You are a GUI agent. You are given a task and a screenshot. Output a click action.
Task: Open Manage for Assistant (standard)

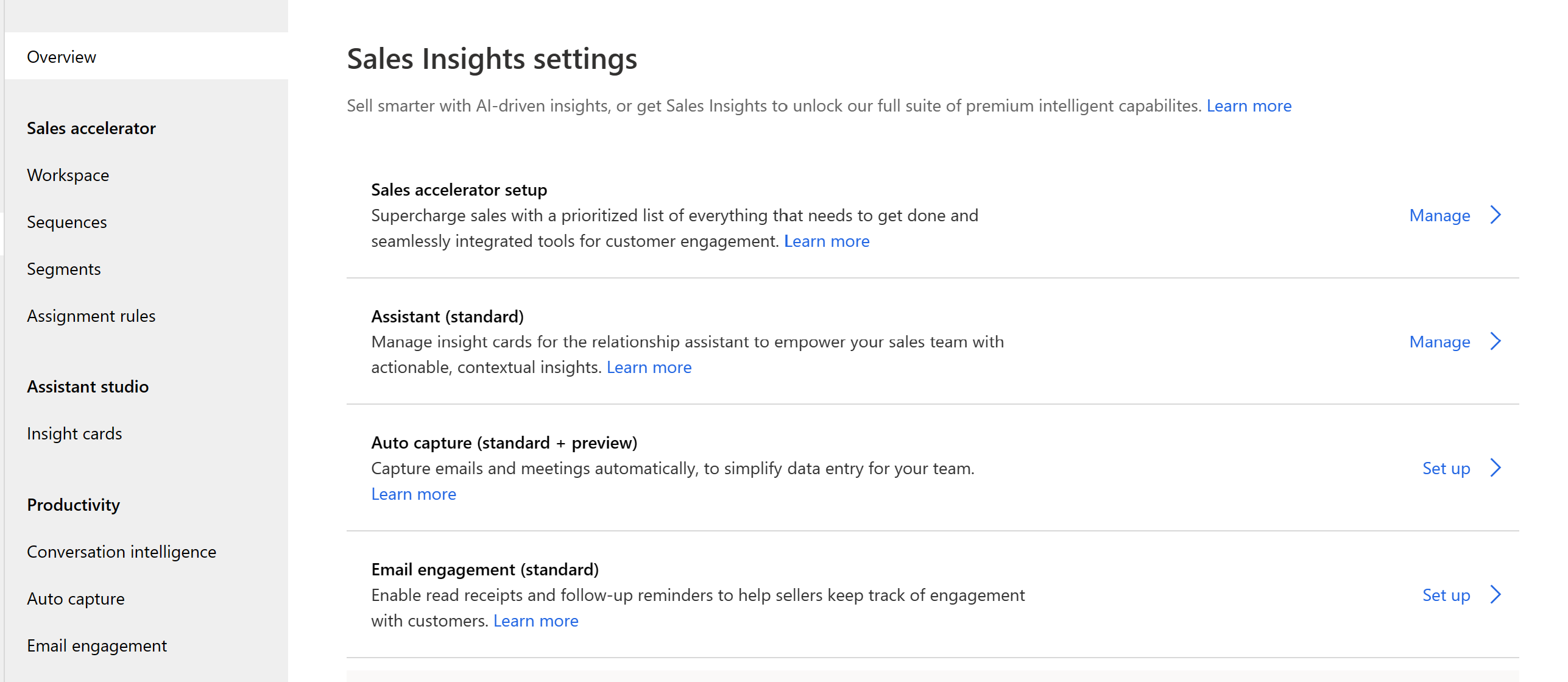click(x=1439, y=342)
